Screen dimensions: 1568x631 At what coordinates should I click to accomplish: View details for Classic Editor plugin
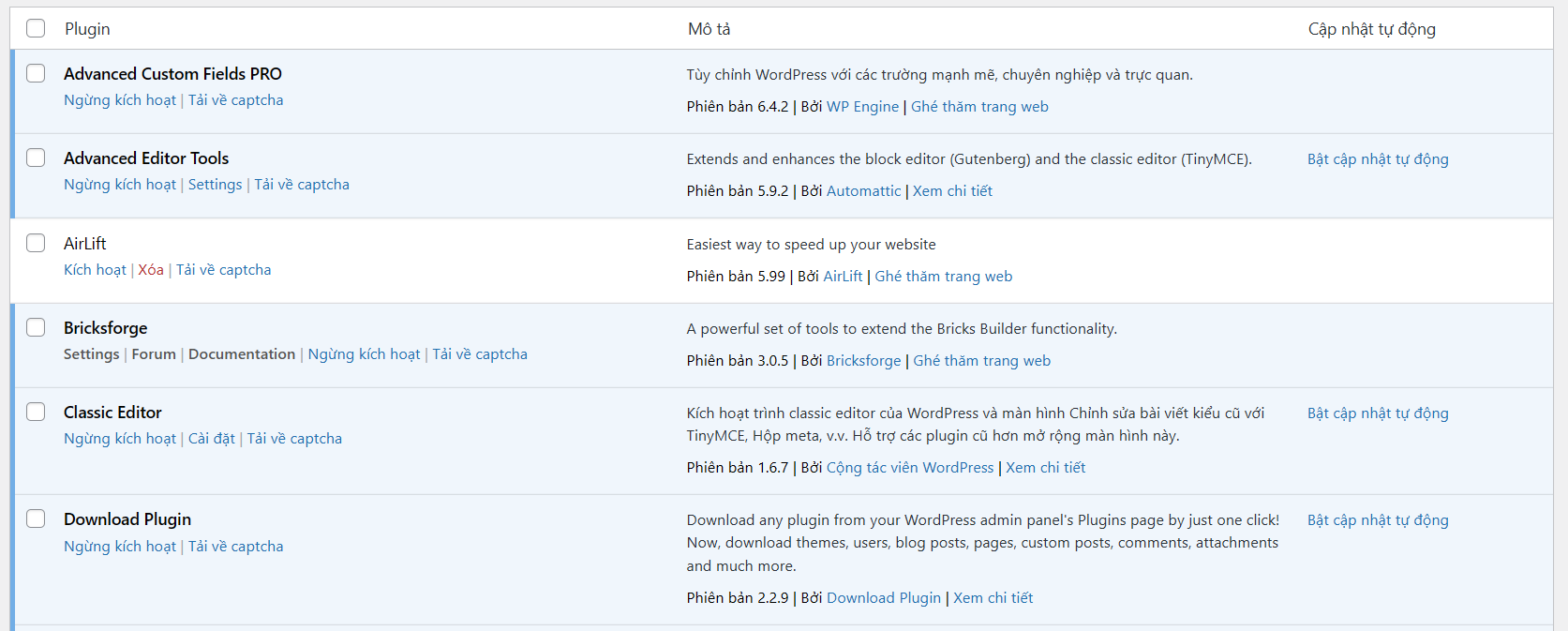point(1045,468)
